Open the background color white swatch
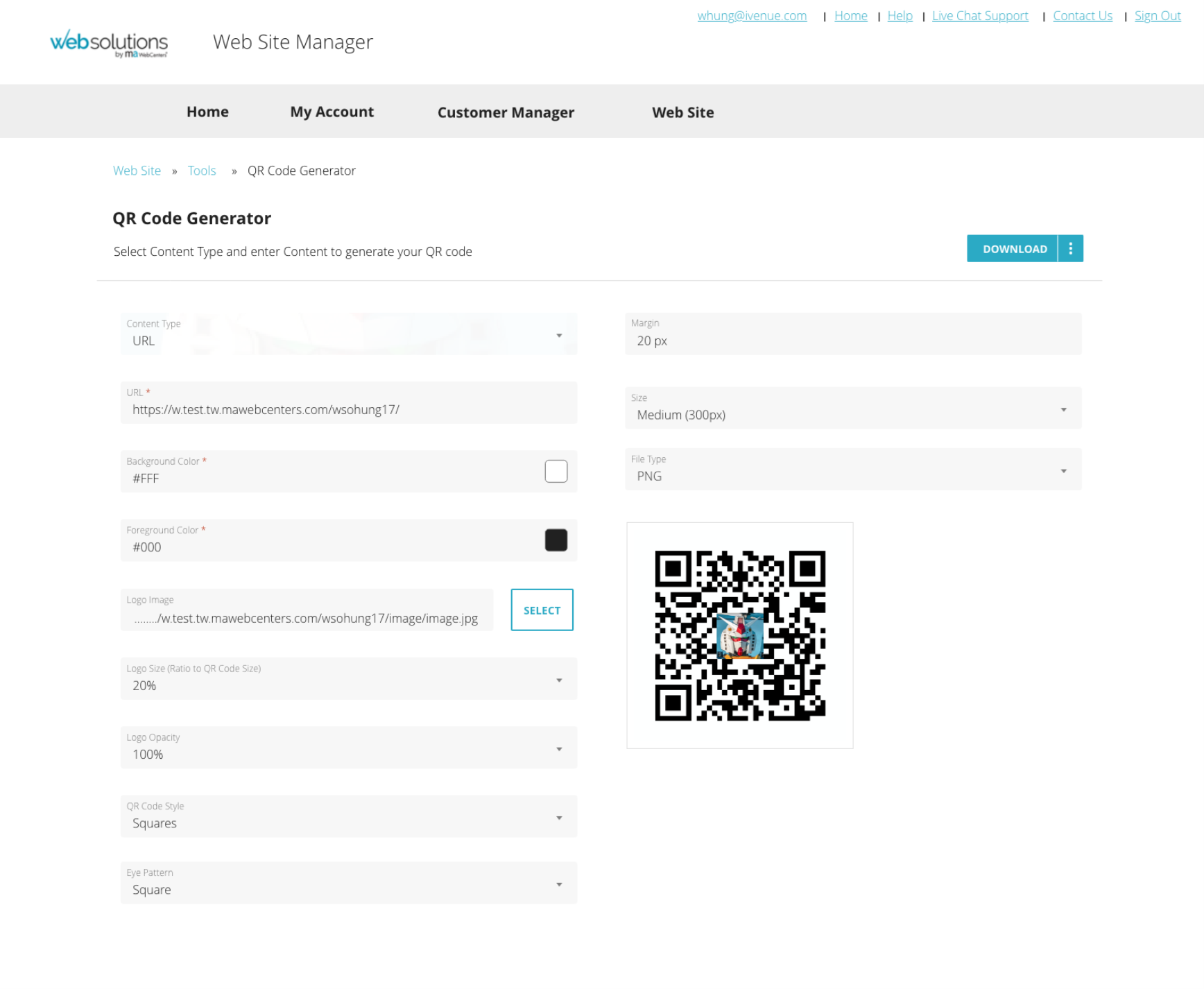 [556, 472]
